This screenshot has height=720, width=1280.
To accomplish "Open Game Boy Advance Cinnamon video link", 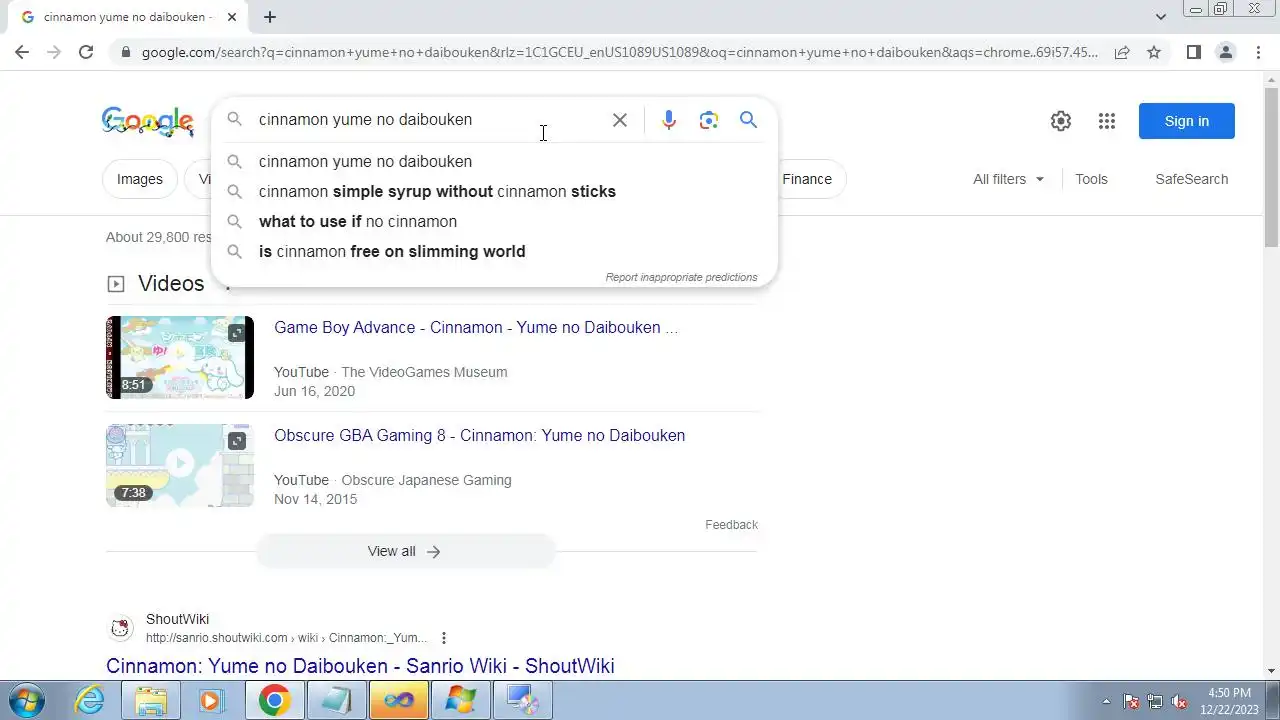I will 476,327.
